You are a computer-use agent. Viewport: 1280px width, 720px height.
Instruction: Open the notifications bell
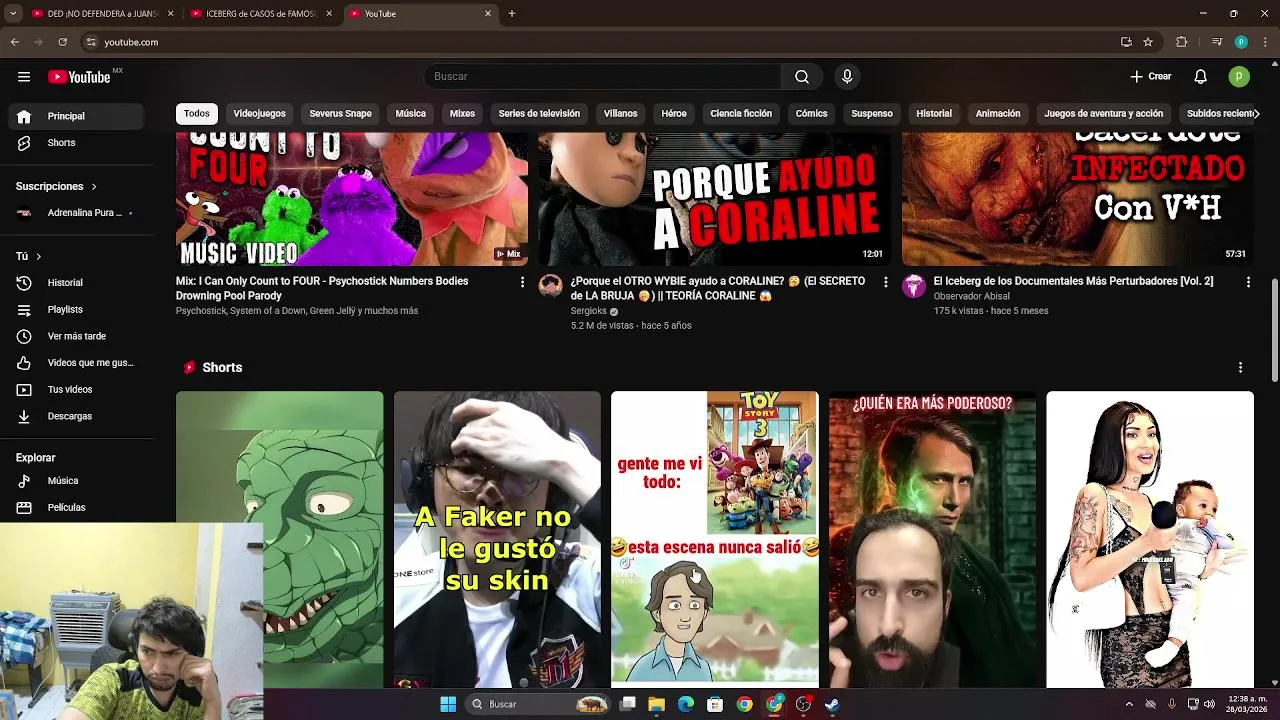[x=1201, y=77]
